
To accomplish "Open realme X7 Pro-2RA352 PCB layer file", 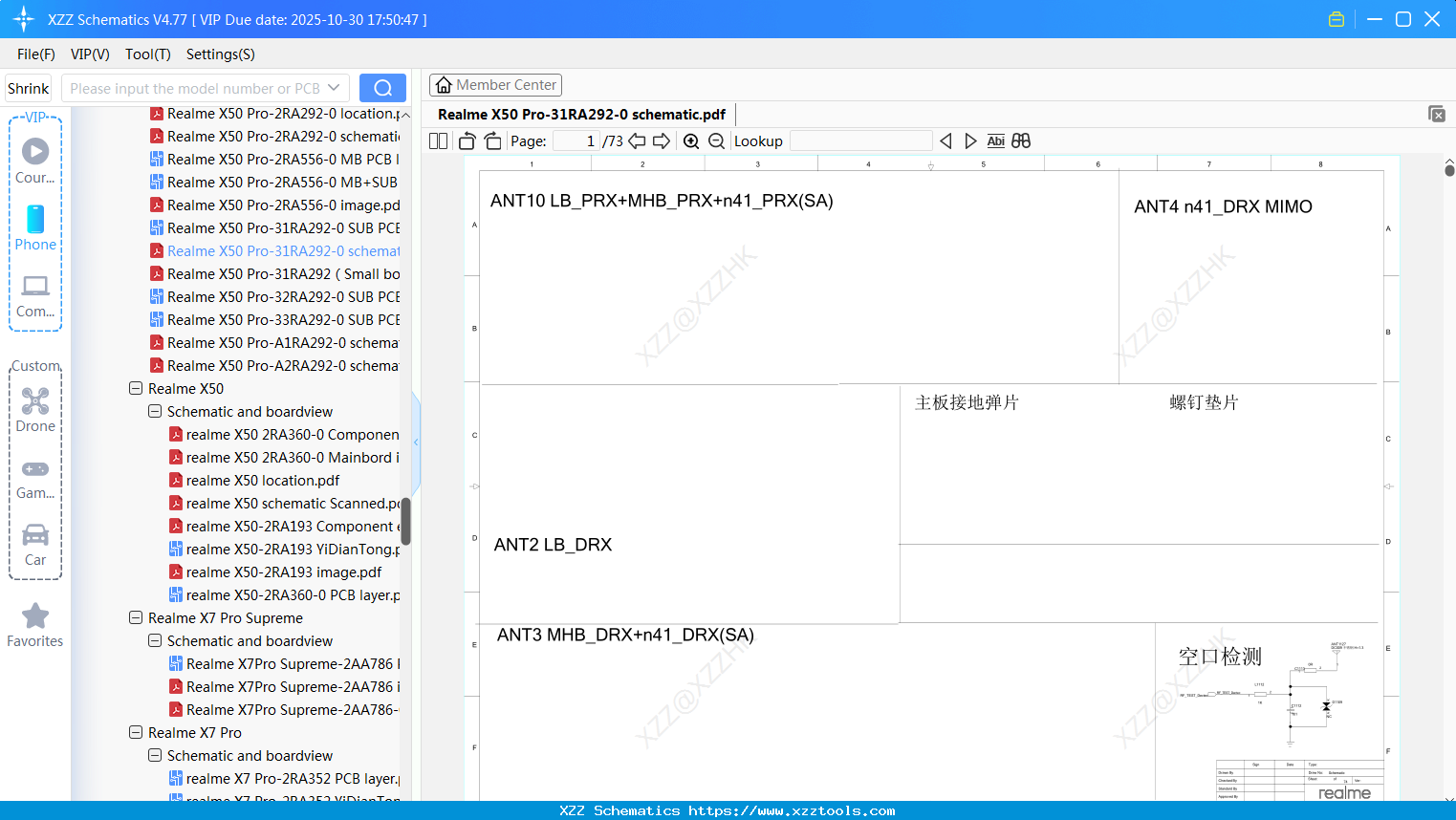I will coord(284,779).
